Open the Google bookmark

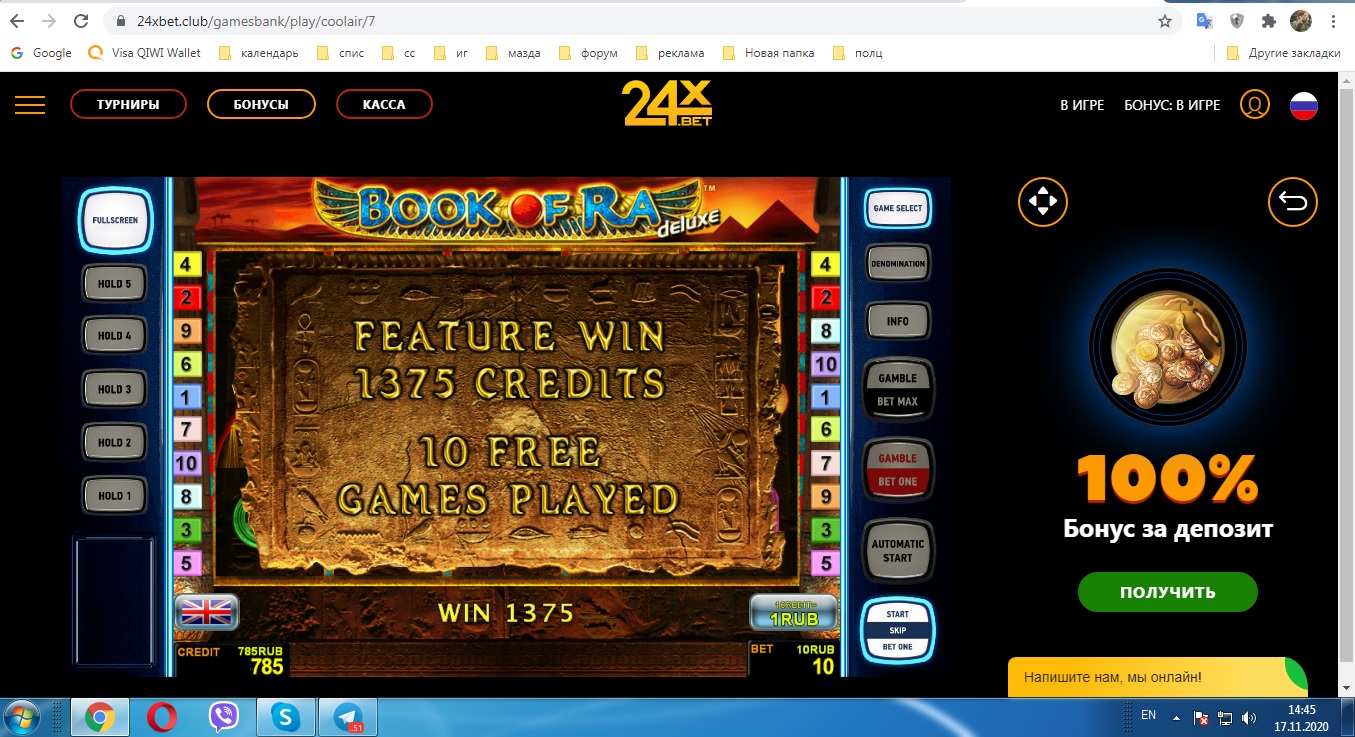(41, 53)
